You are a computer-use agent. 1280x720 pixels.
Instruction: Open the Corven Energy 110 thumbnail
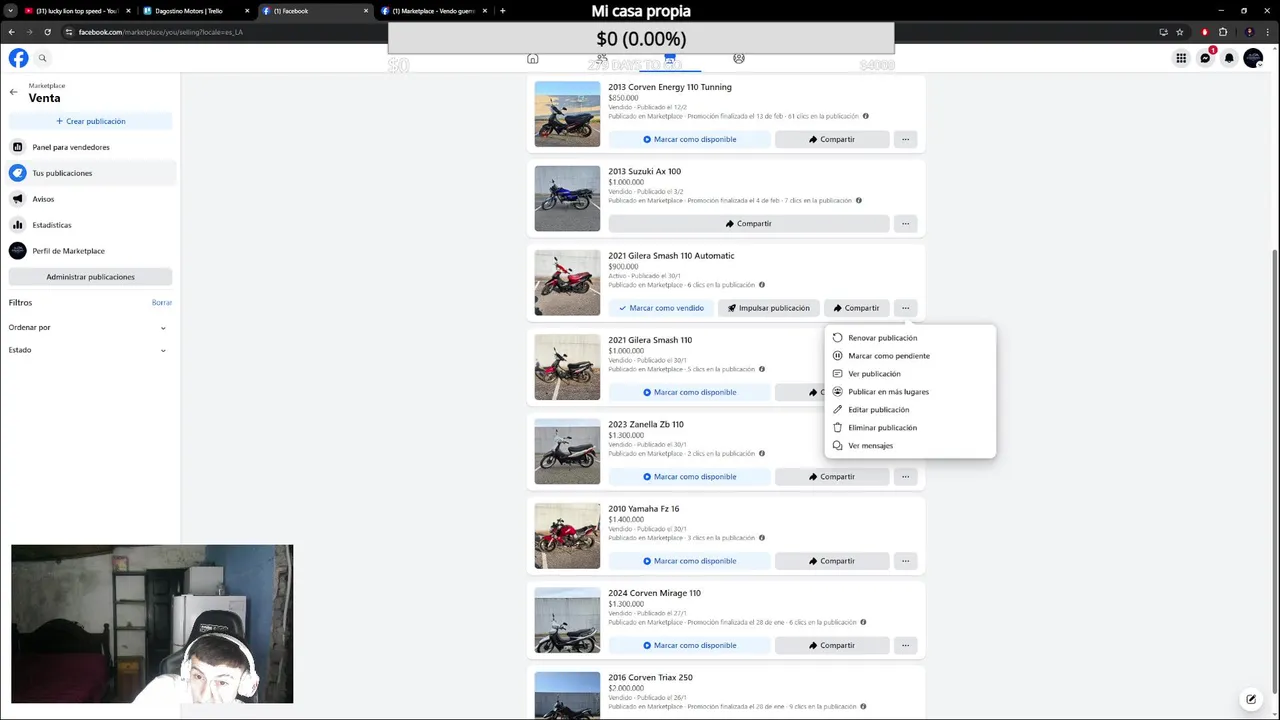pyautogui.click(x=567, y=114)
